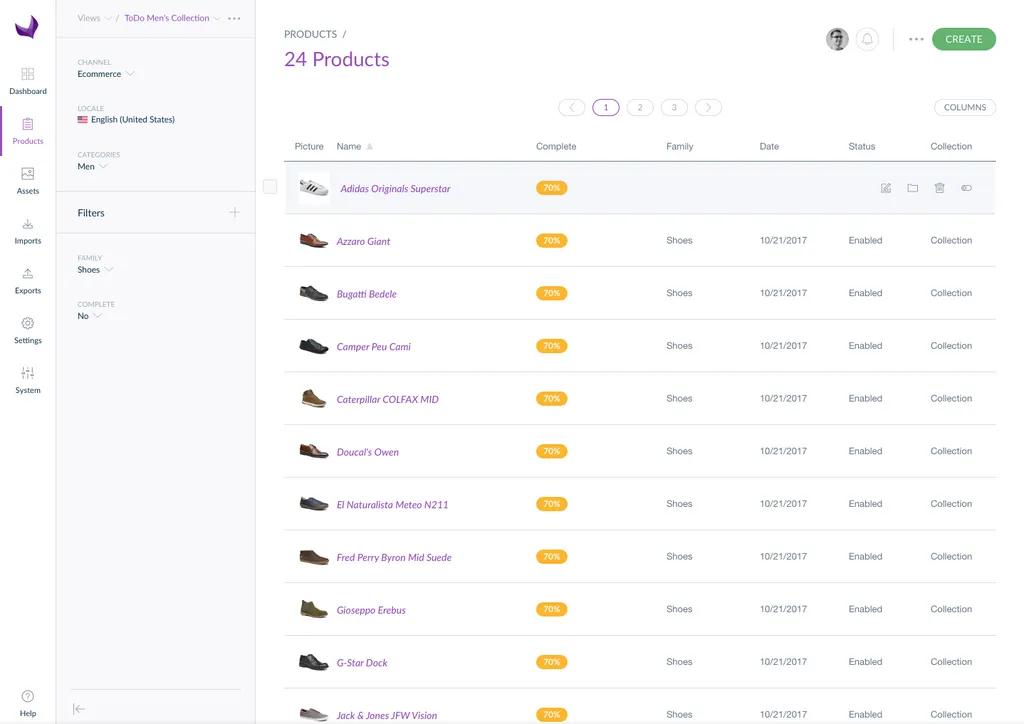The height and width of the screenshot is (724, 1024).
Task: Collapse the left filter panel
Action: pos(79,709)
